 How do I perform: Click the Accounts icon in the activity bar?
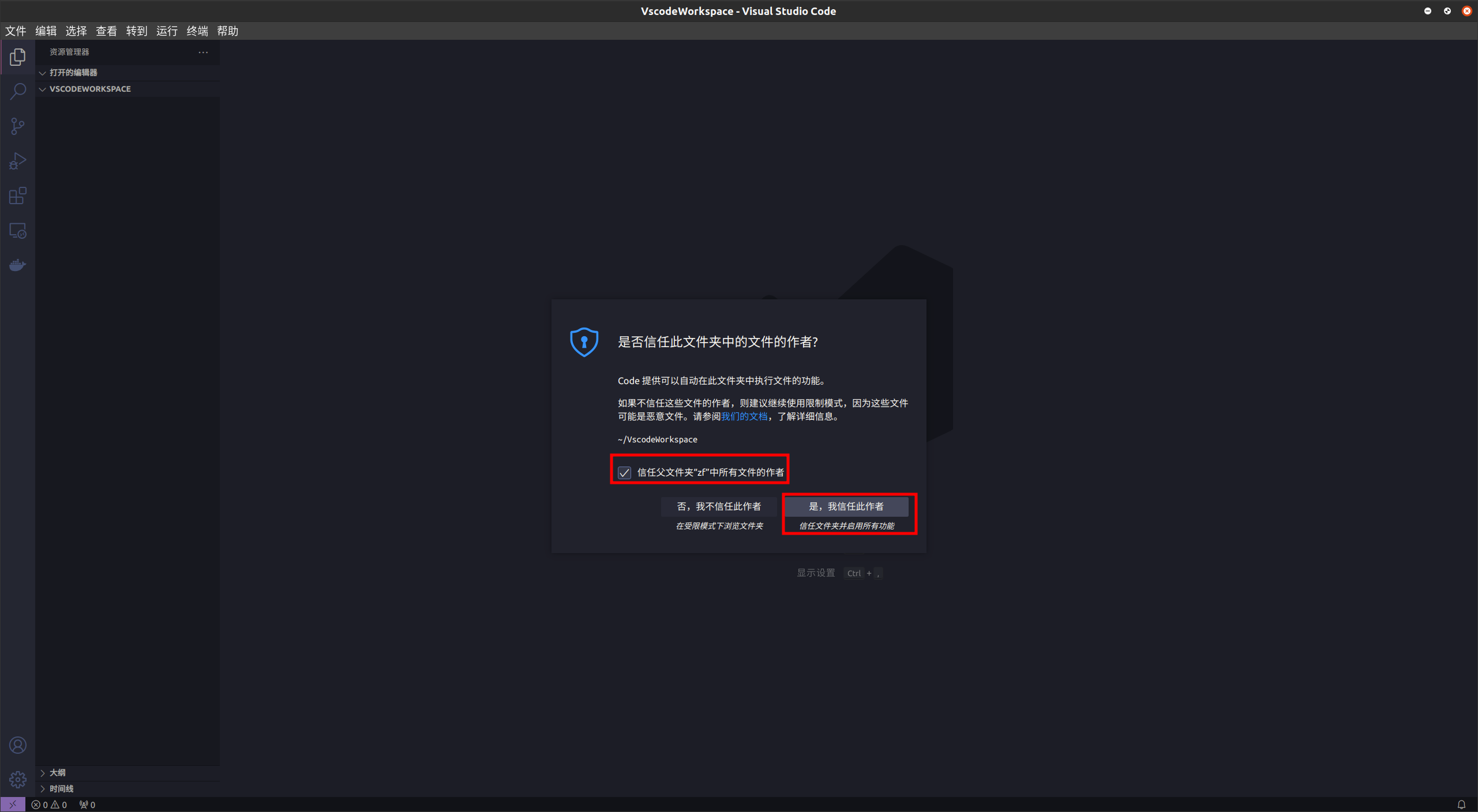(x=18, y=745)
